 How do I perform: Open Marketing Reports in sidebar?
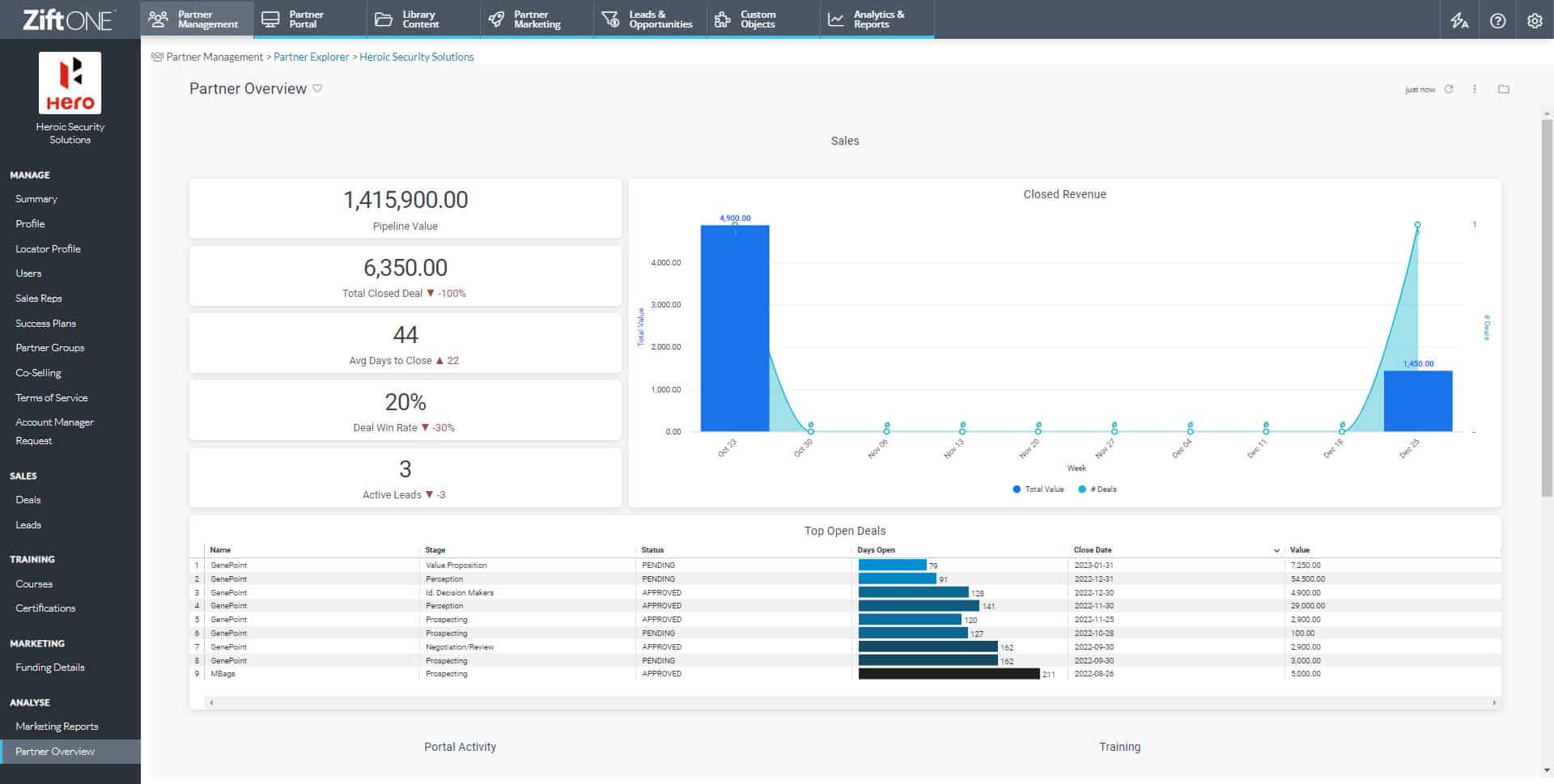pos(57,727)
